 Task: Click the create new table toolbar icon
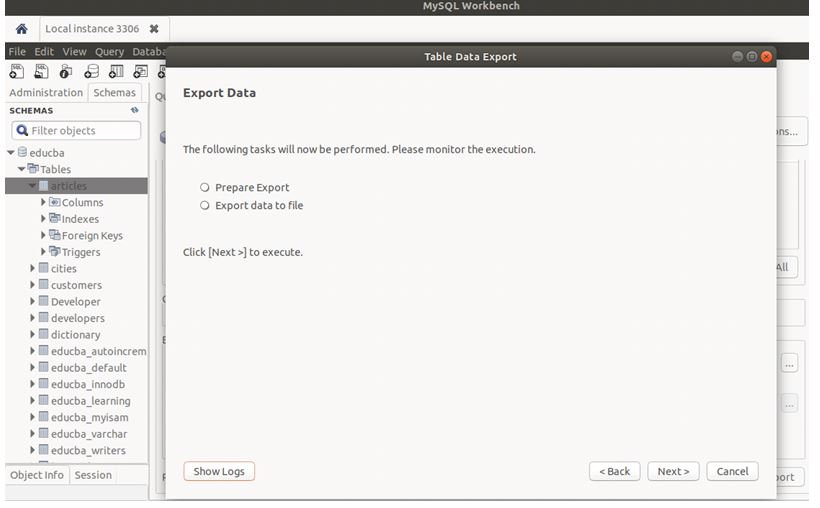(116, 71)
